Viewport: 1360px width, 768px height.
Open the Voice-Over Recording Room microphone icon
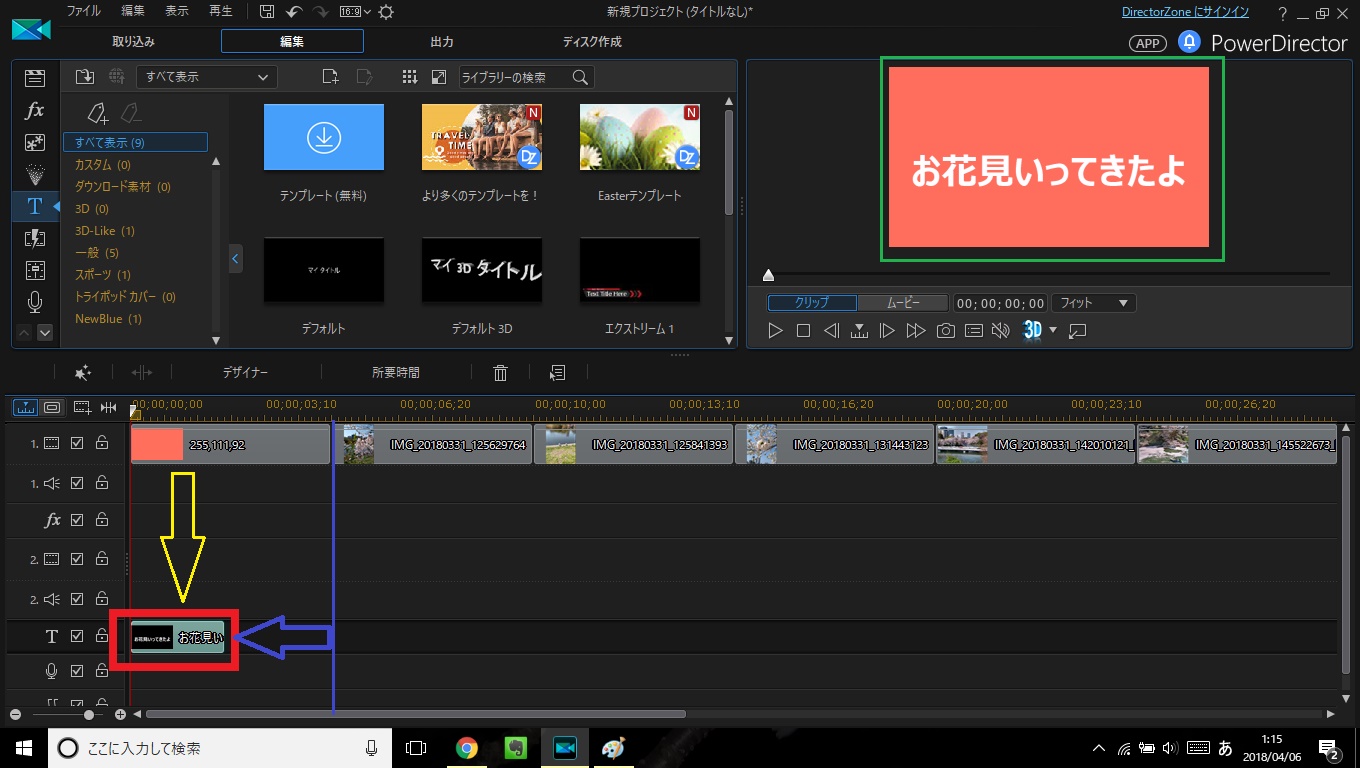click(35, 301)
